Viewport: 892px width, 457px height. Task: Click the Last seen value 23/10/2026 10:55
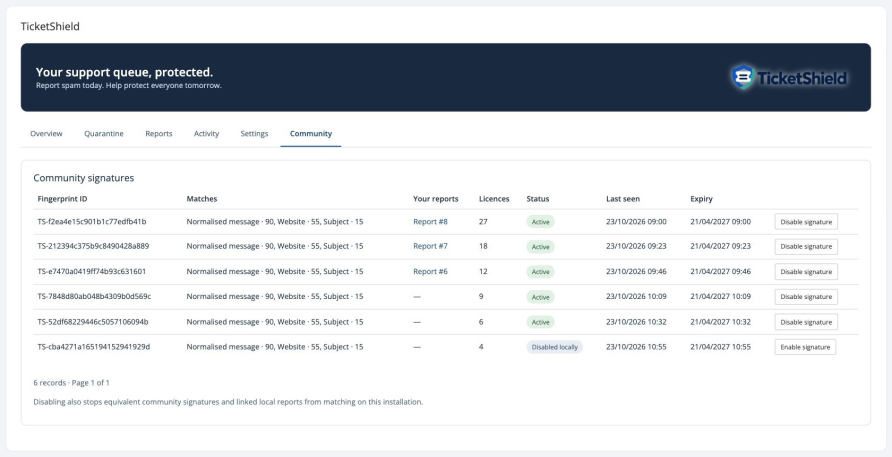coord(637,347)
